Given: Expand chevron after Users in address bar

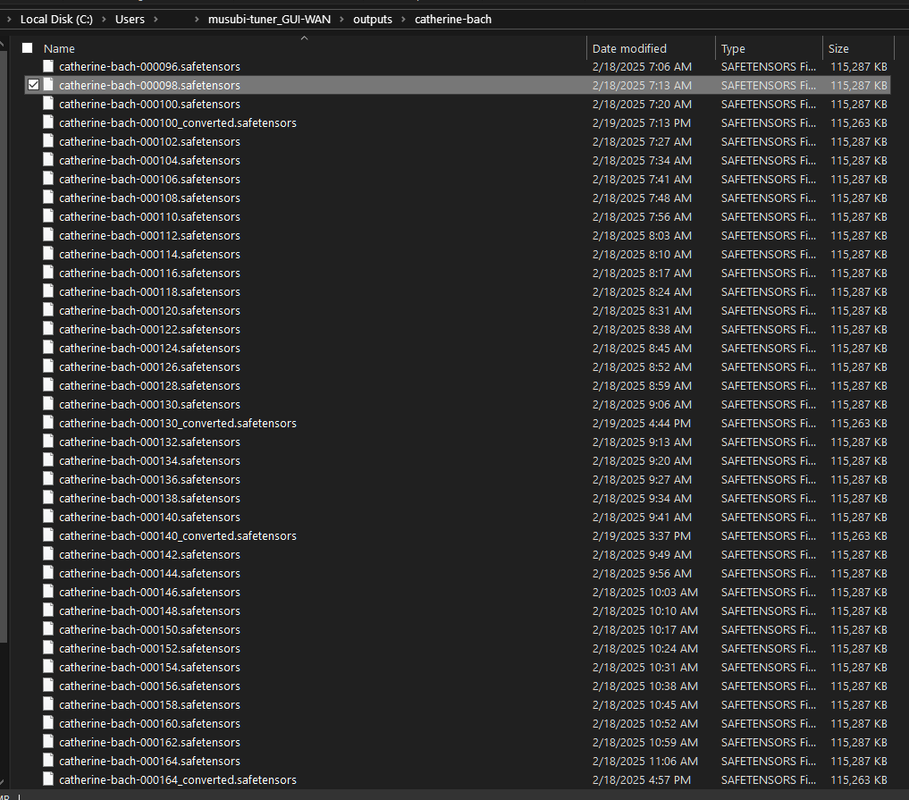Looking at the screenshot, I should point(155,19).
